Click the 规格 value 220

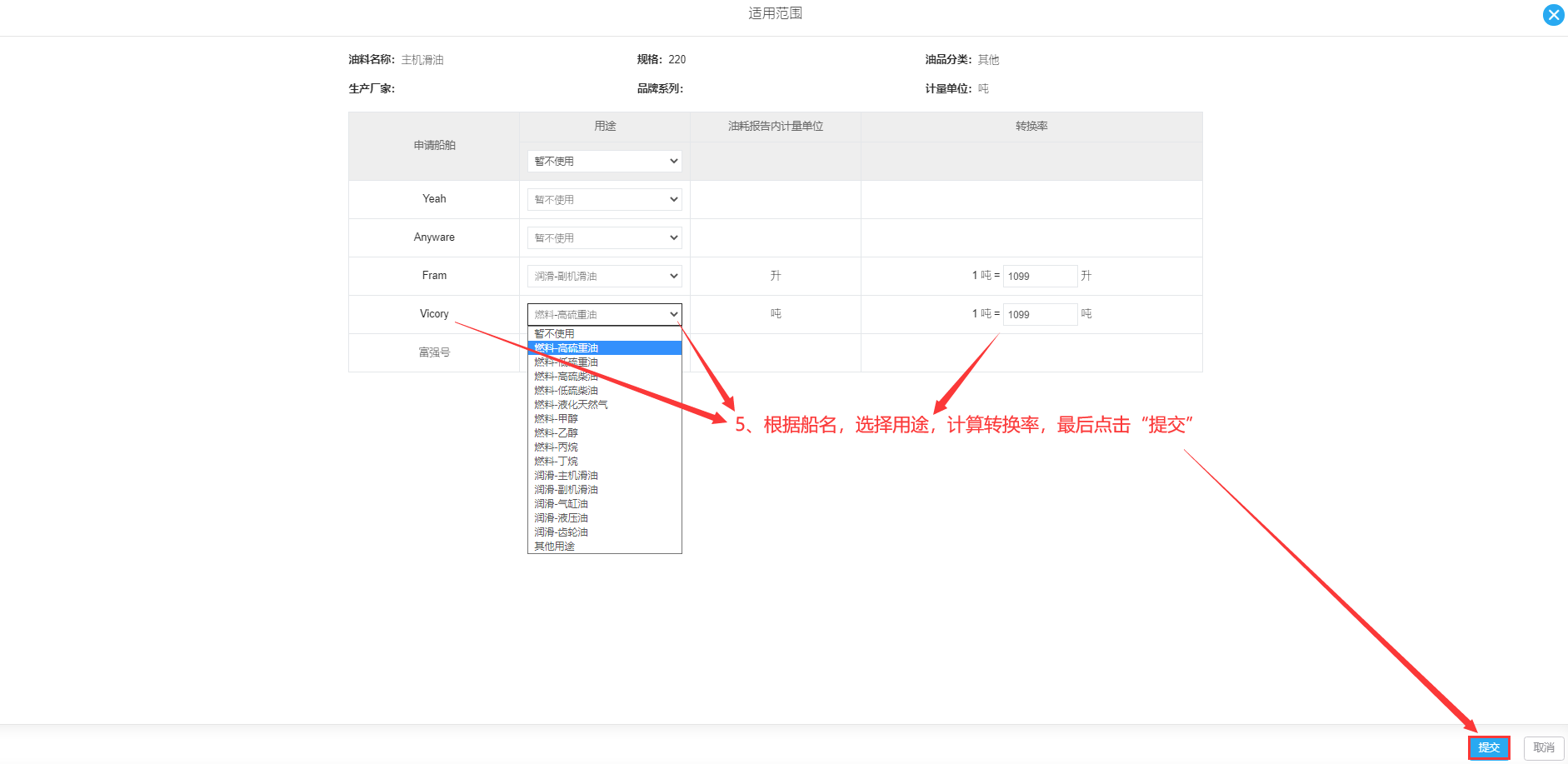point(677,59)
